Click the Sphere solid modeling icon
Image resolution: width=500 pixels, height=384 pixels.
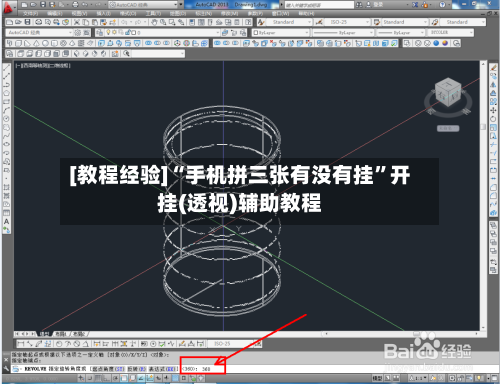pyautogui.click(x=46, y=43)
